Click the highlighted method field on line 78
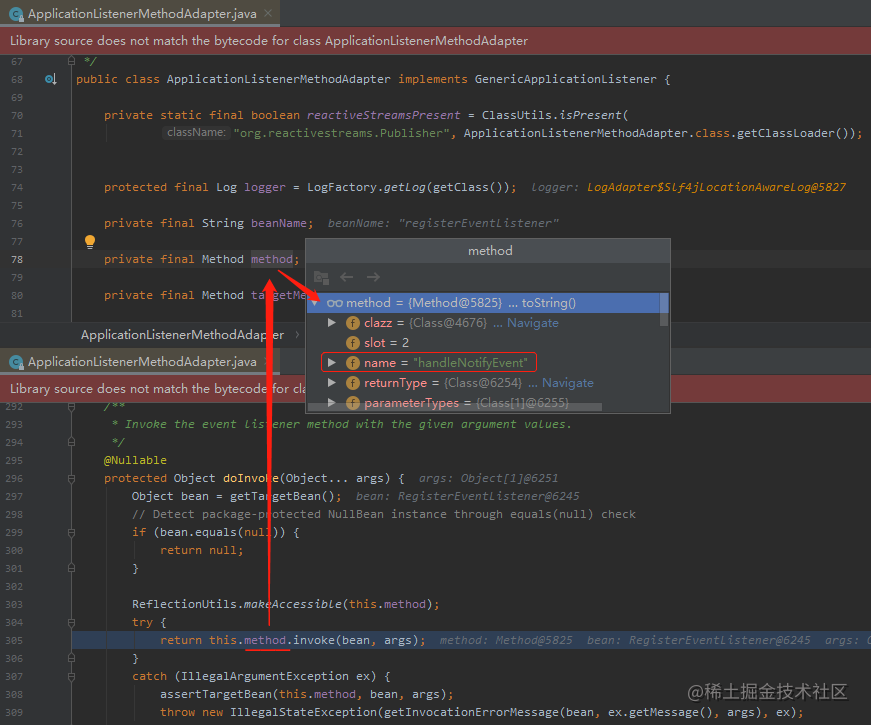 tap(272, 259)
